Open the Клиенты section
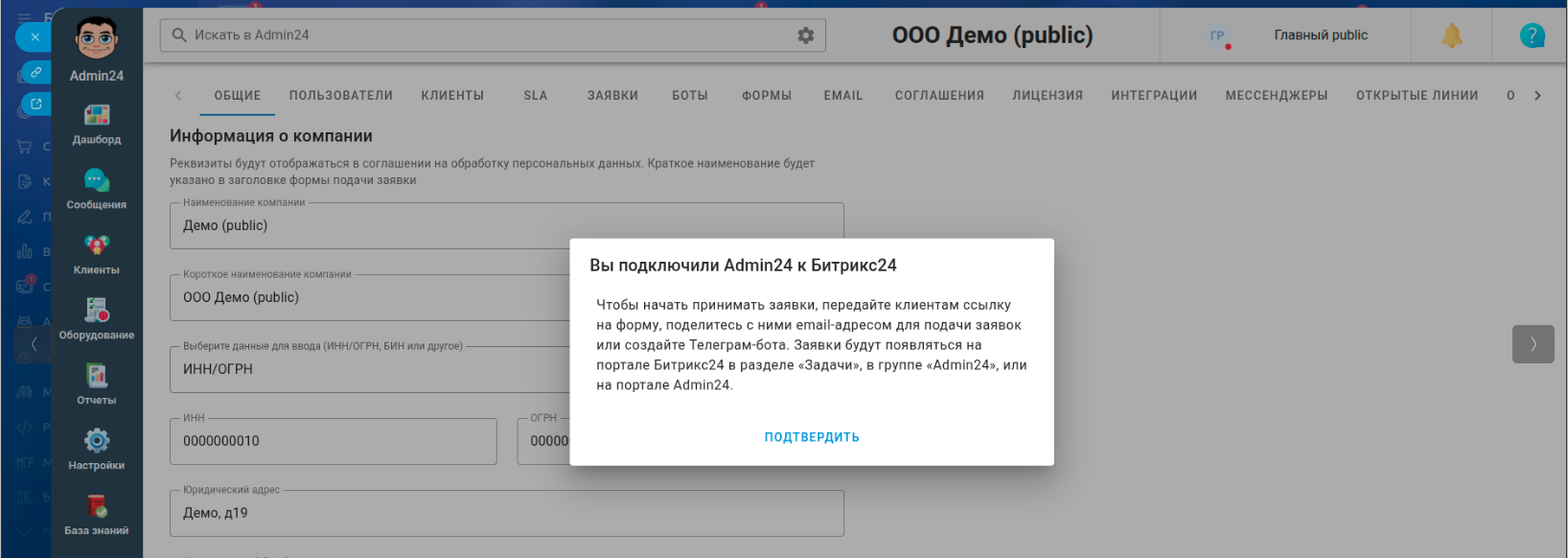 97,255
